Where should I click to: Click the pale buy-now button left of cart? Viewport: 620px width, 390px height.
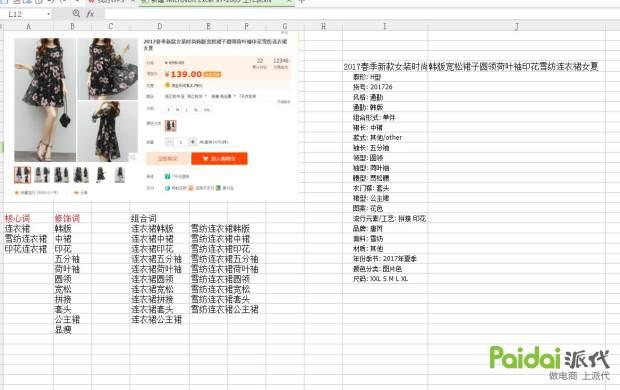(x=168, y=159)
